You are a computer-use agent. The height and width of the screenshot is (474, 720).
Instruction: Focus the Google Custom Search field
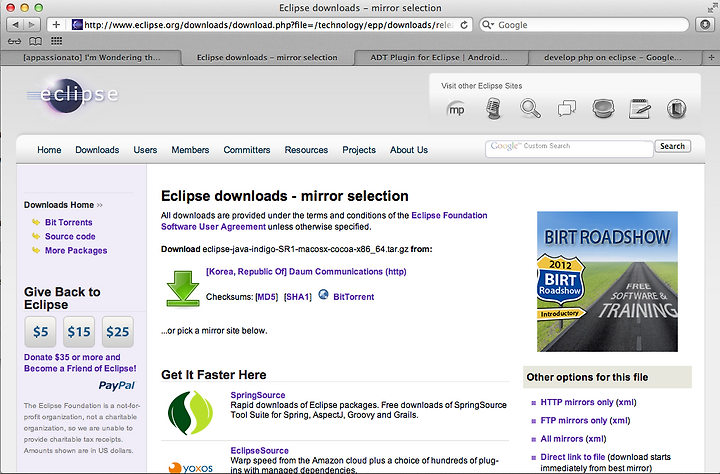[x=569, y=149]
